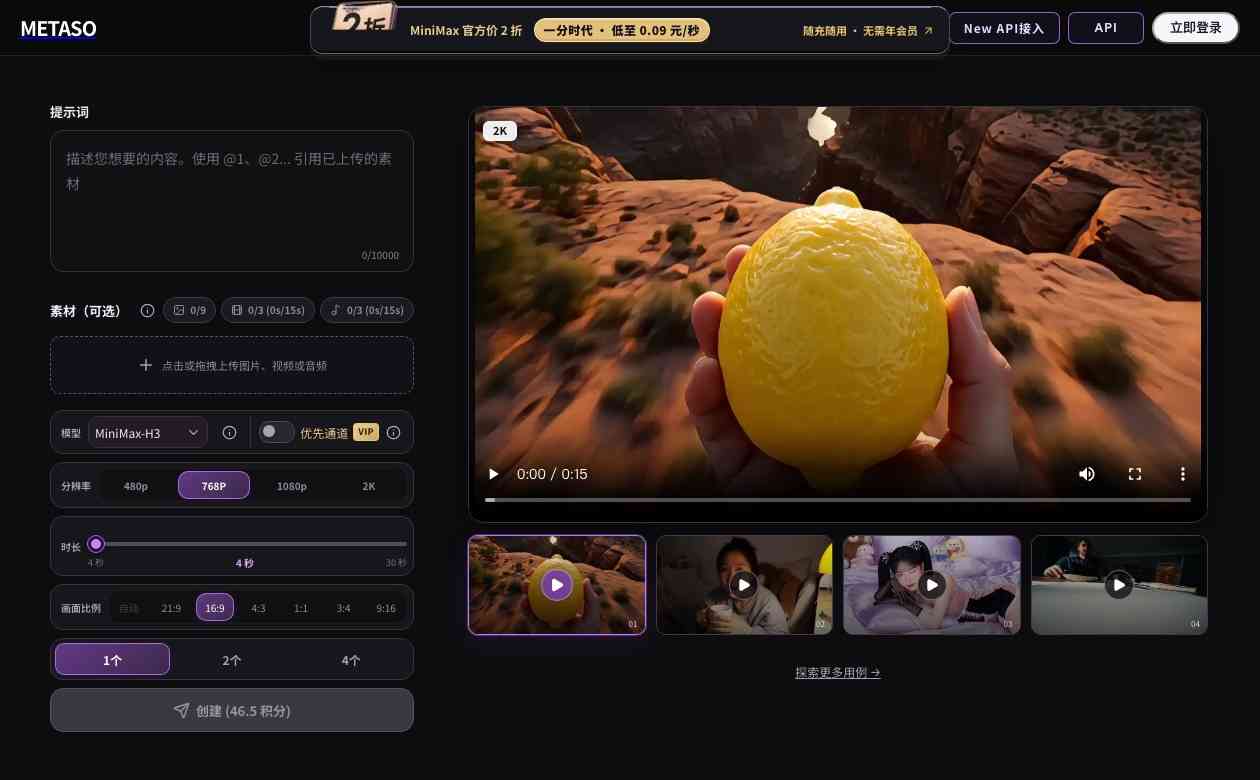Open the MiniMax-H3 model dropdown
The height and width of the screenshot is (780, 1260).
[x=148, y=433]
